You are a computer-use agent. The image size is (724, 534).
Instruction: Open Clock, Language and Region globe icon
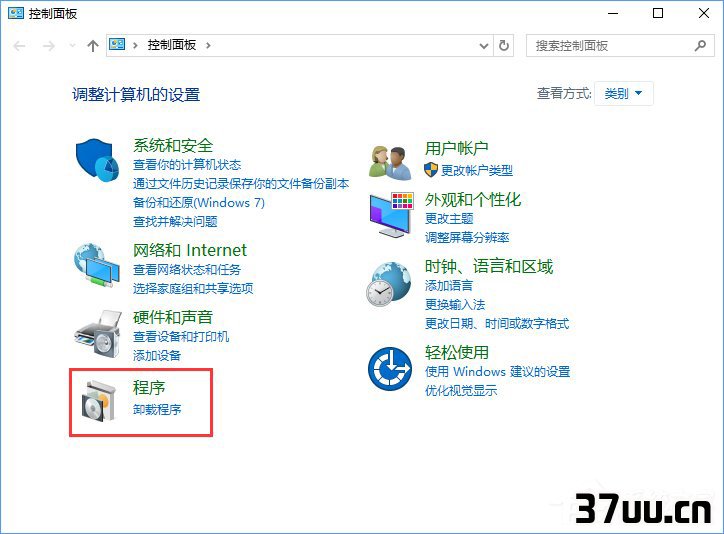(x=388, y=284)
